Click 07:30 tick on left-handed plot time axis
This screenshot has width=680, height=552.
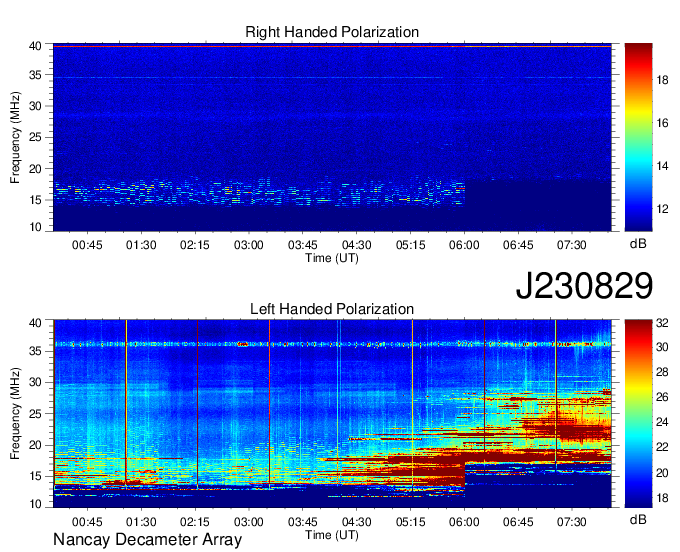tap(572, 522)
